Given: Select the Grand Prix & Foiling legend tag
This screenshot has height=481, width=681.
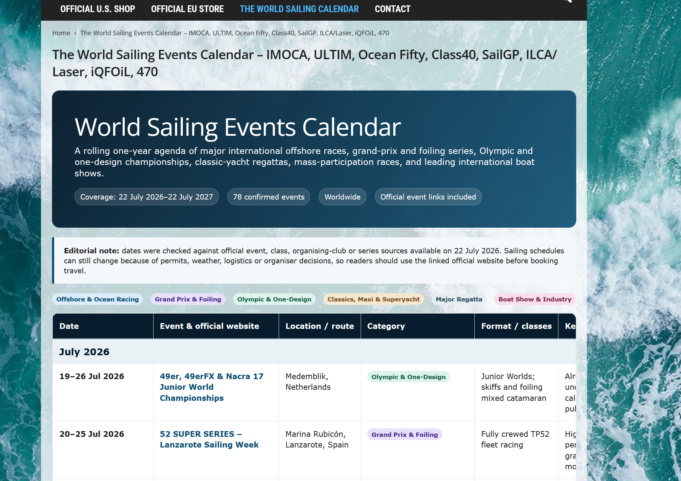Looking at the screenshot, I should click(188, 299).
